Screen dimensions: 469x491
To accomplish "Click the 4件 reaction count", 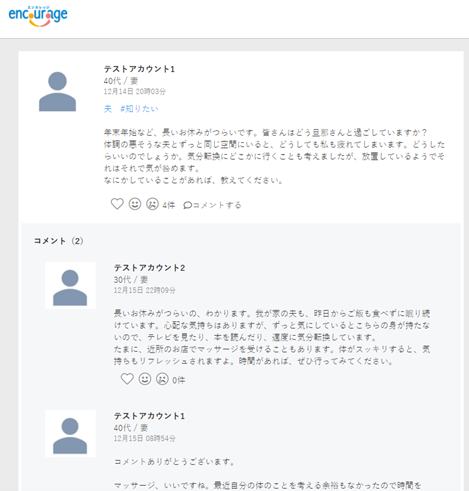I will 169,205.
